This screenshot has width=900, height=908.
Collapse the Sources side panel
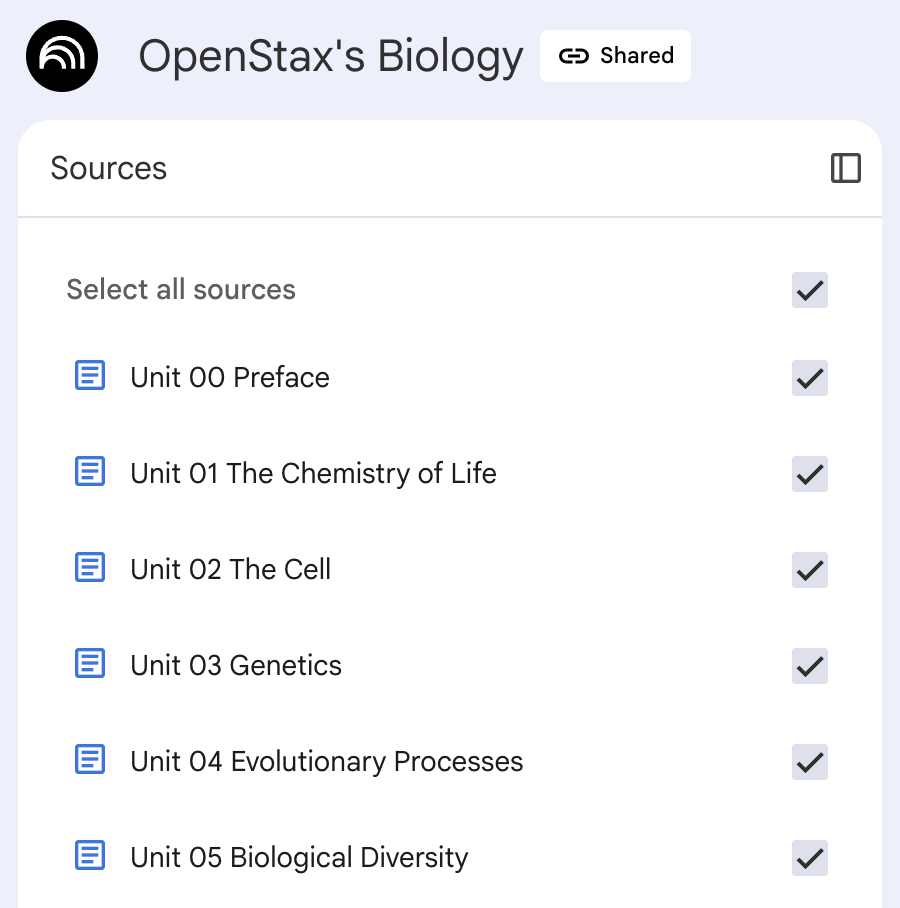(x=846, y=168)
